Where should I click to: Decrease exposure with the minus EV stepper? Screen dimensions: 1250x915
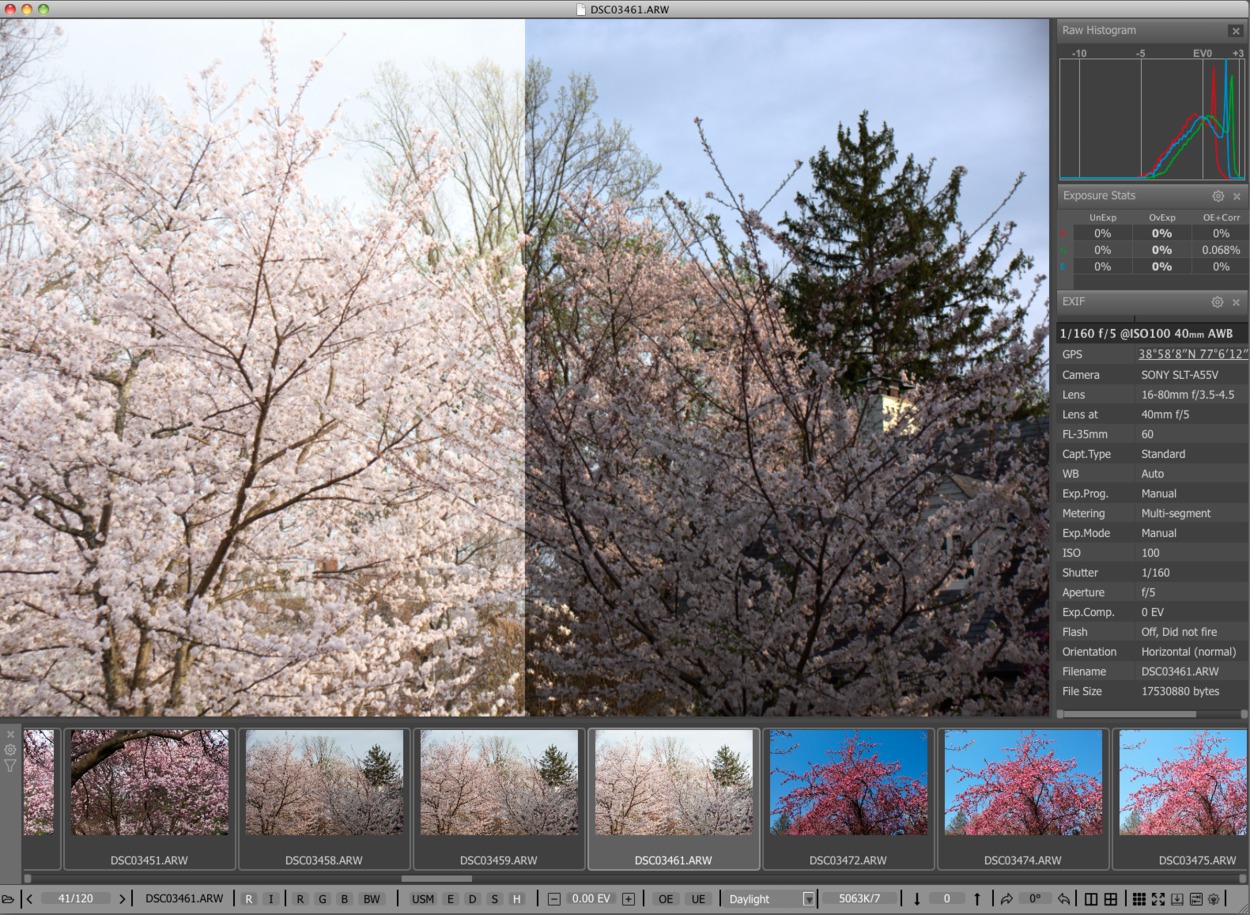554,899
